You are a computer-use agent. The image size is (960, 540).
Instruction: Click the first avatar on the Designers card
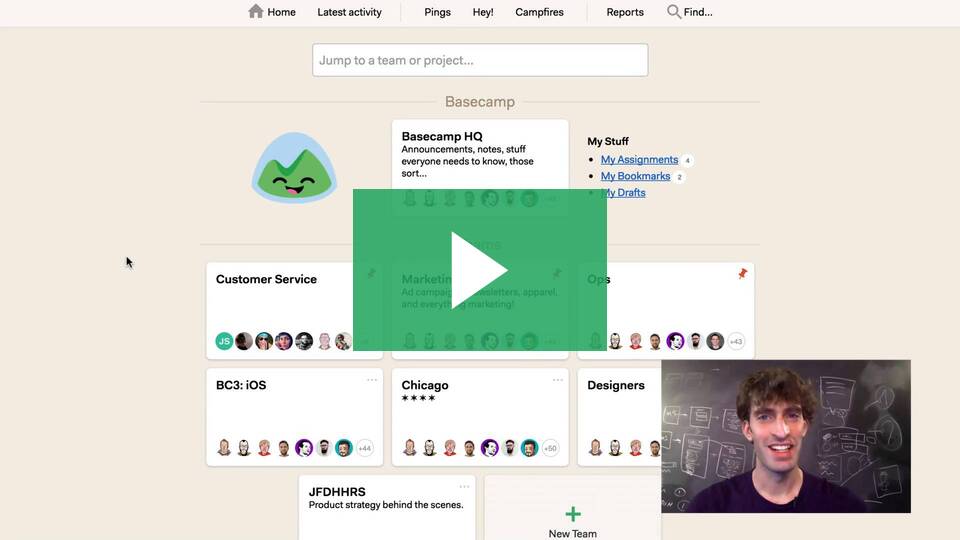[595, 448]
